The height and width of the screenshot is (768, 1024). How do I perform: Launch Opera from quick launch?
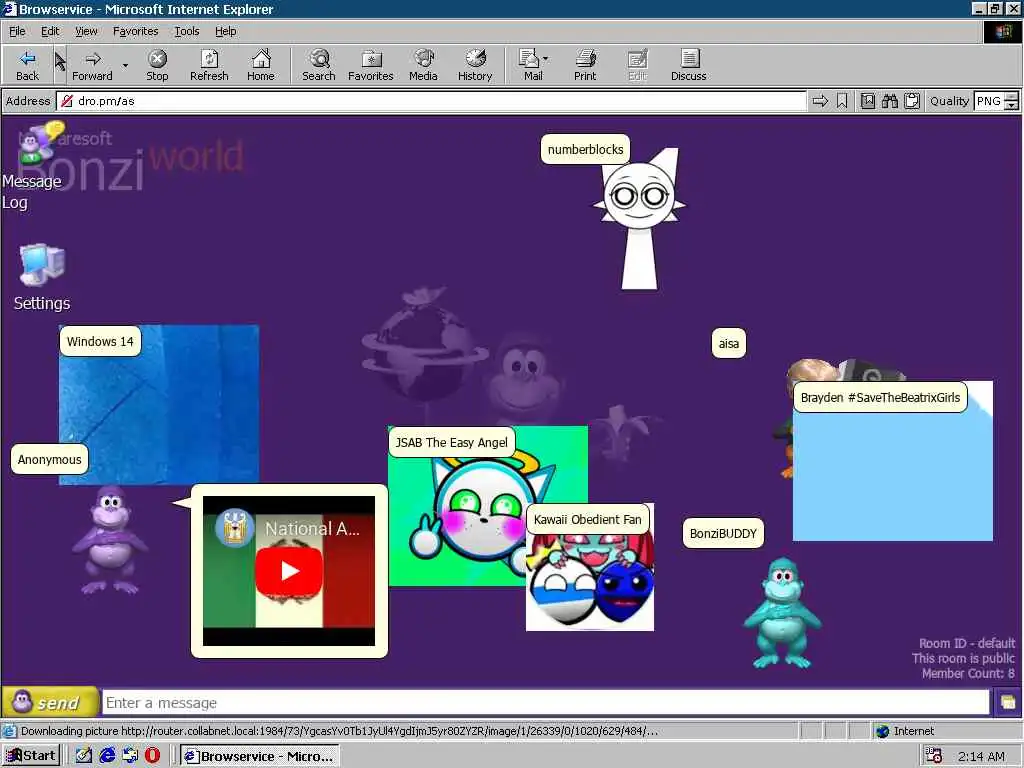(152, 756)
